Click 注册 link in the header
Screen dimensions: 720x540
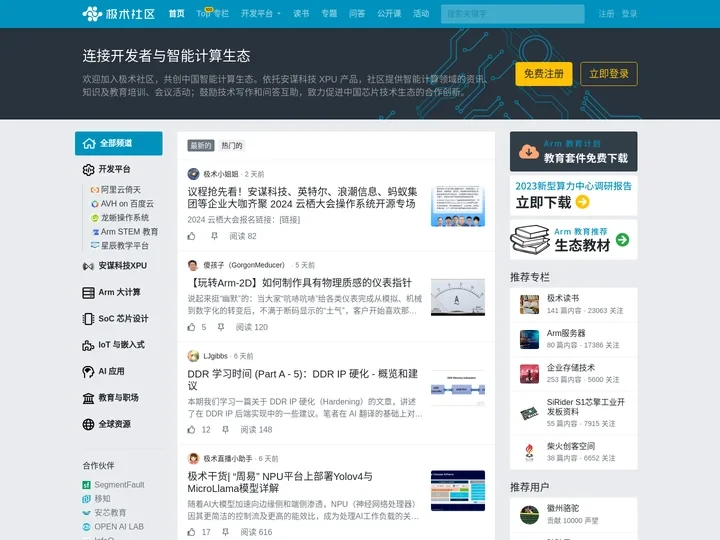click(x=607, y=14)
